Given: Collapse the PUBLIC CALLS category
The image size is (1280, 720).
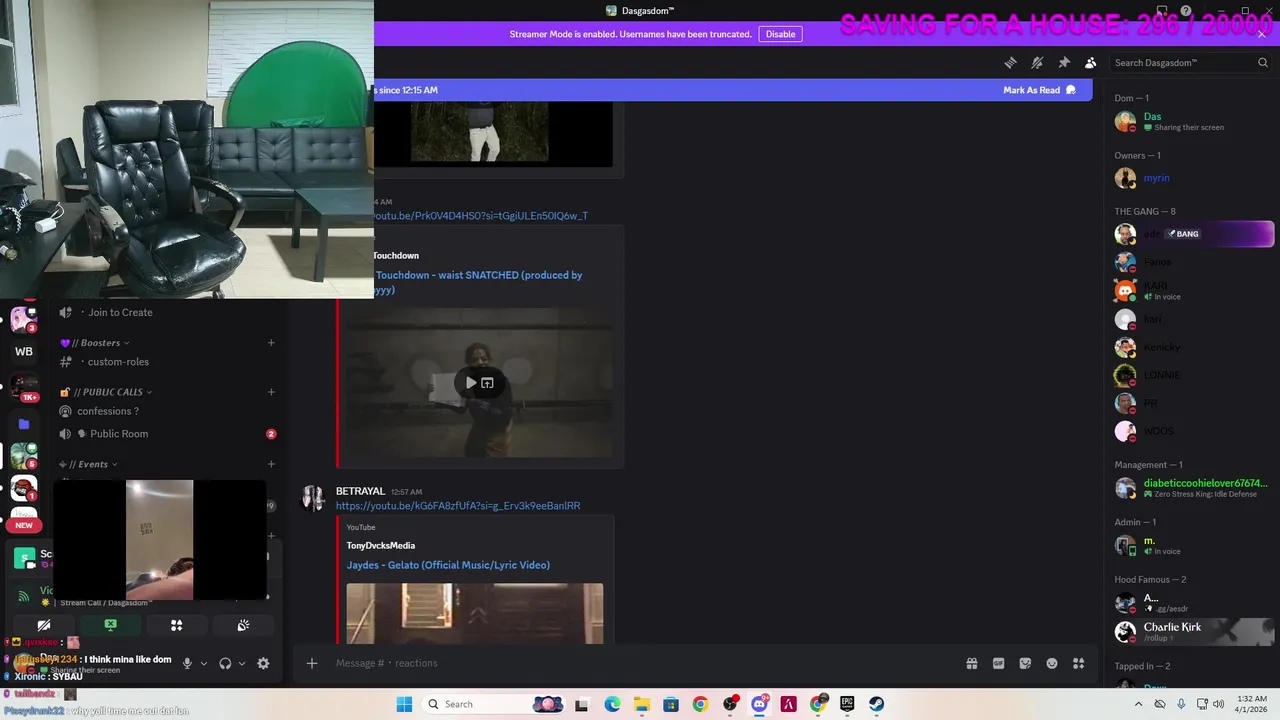Looking at the screenshot, I should pos(107,392).
